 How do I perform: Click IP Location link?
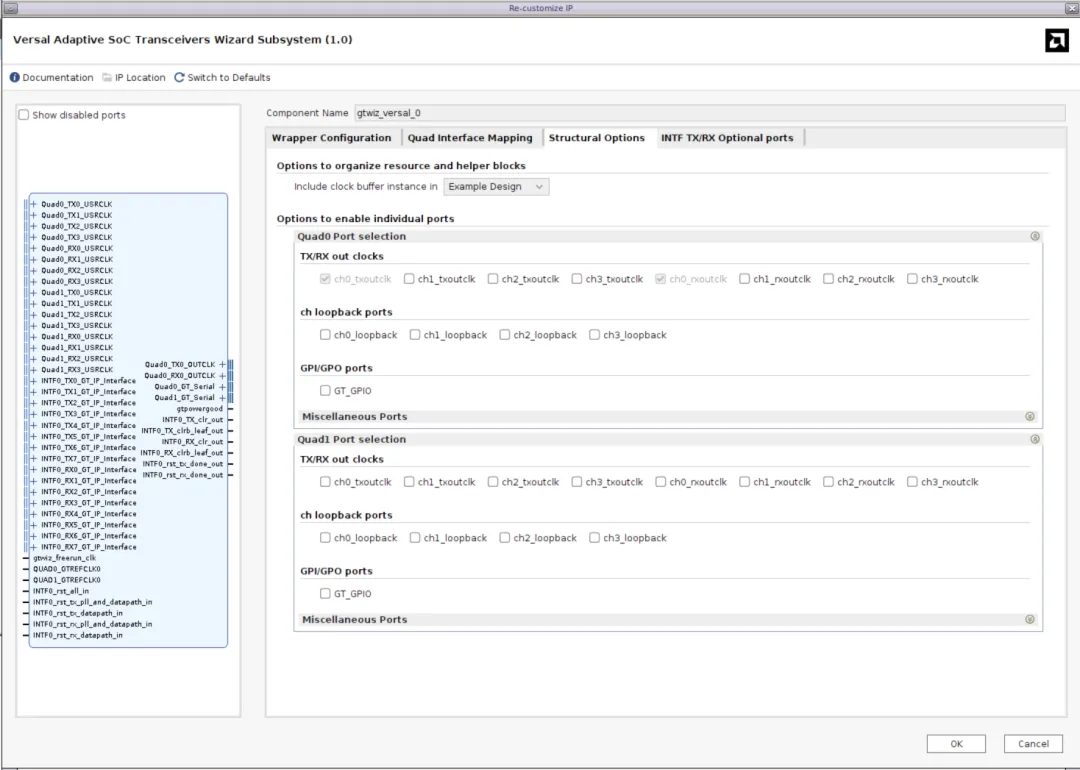tap(141, 78)
